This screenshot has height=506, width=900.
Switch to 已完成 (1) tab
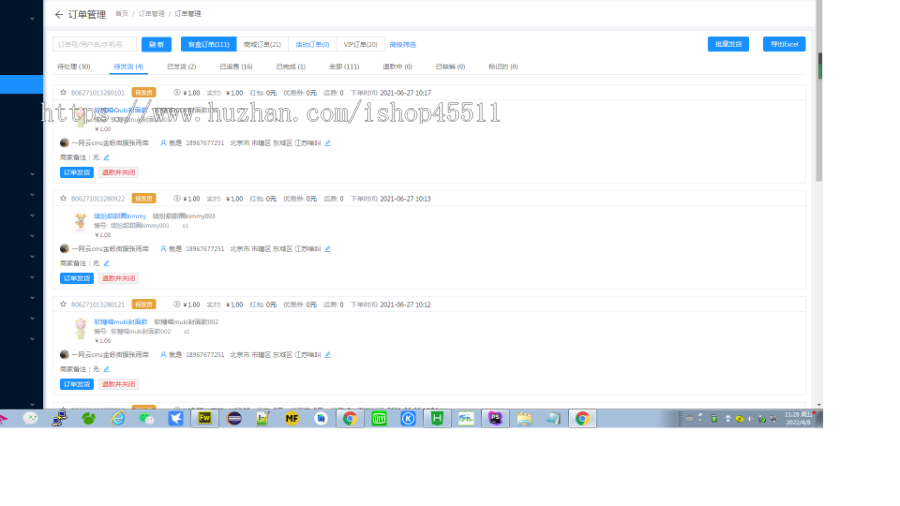[x=291, y=67]
